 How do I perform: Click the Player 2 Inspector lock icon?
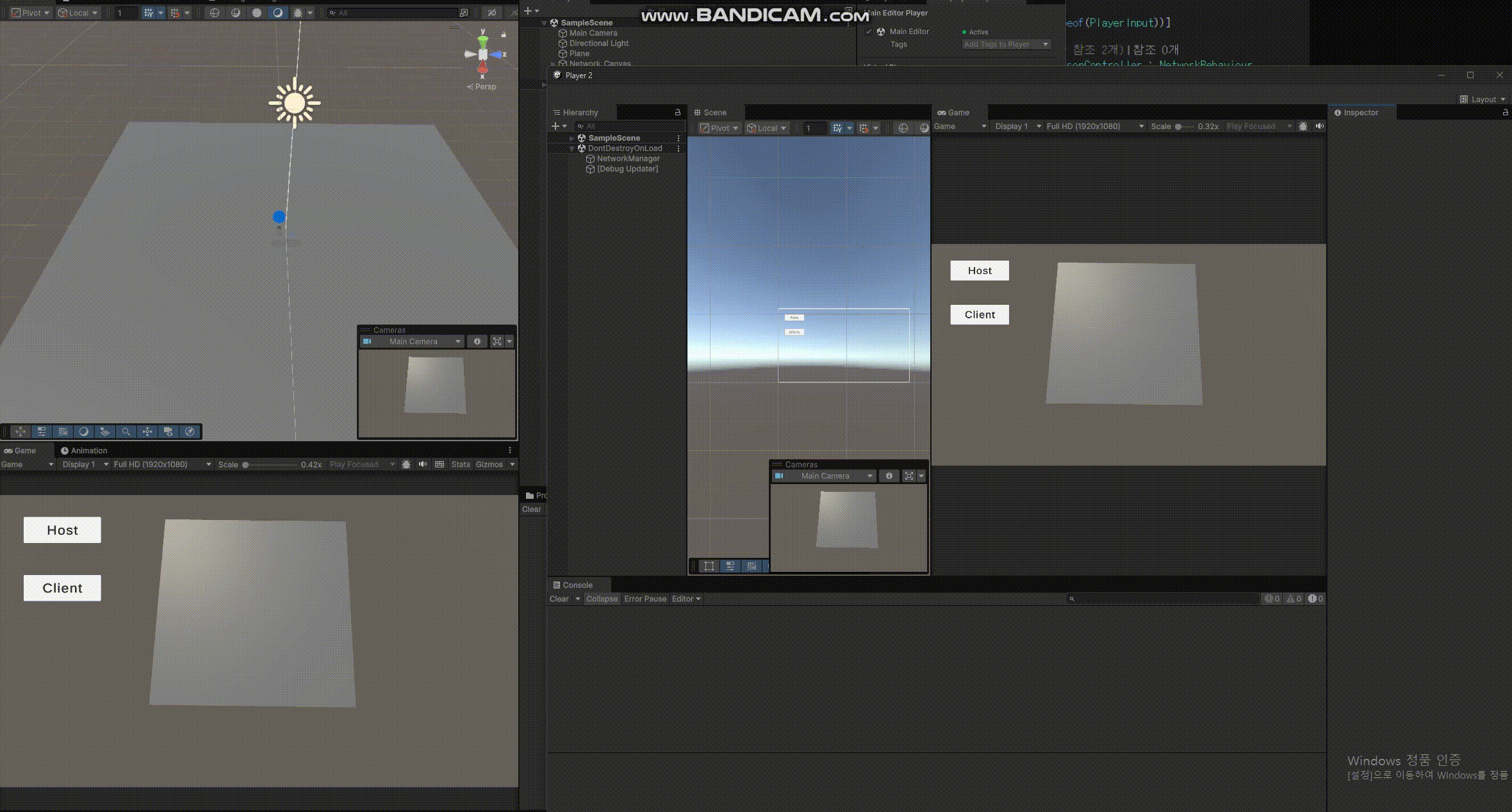click(x=1505, y=113)
